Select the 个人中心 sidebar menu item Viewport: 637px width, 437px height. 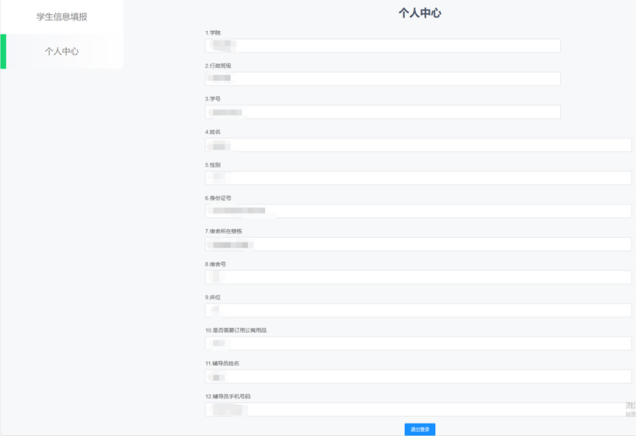pyautogui.click(x=62, y=51)
